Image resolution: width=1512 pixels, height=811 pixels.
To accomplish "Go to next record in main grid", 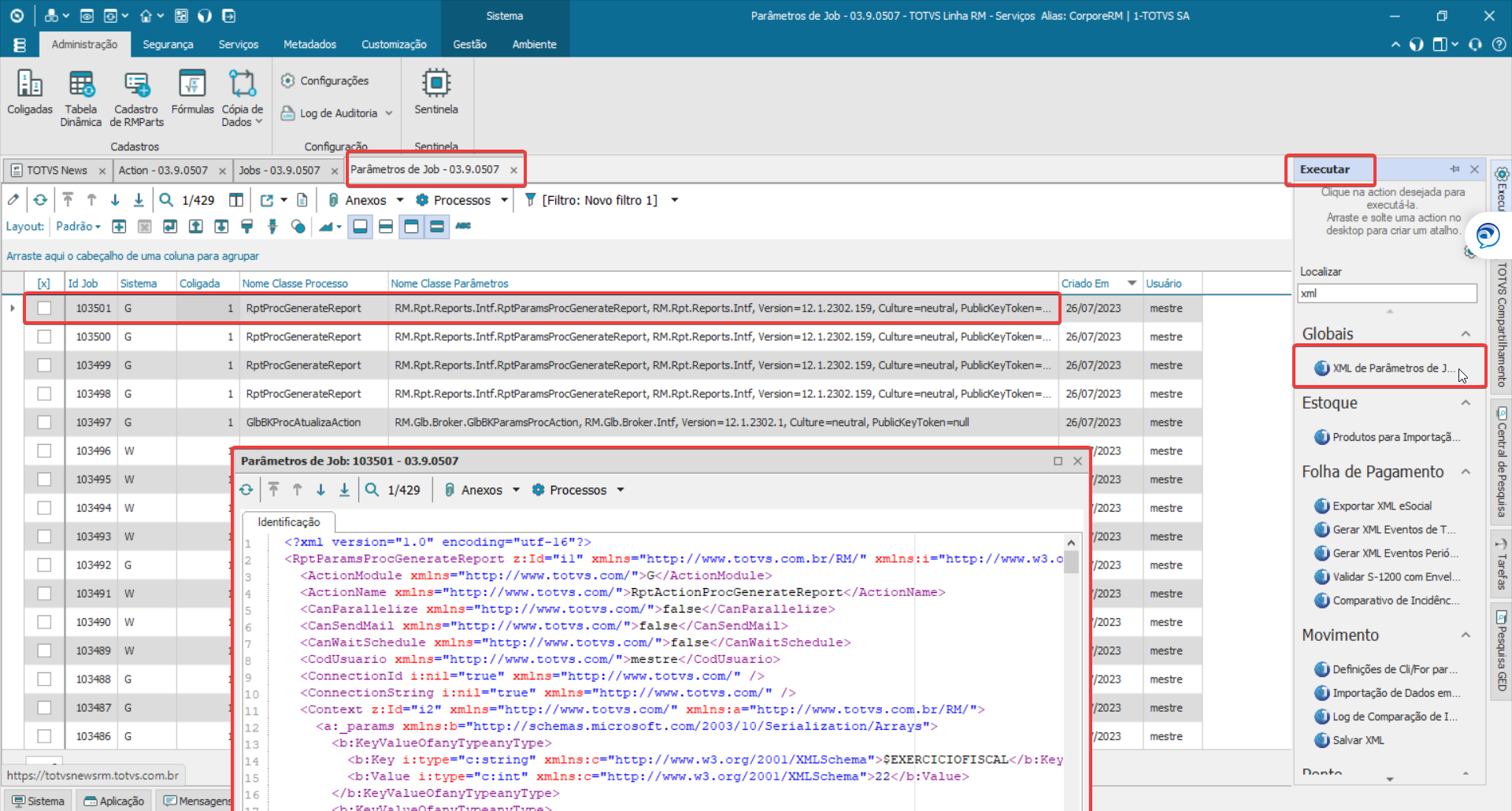I will 115,200.
